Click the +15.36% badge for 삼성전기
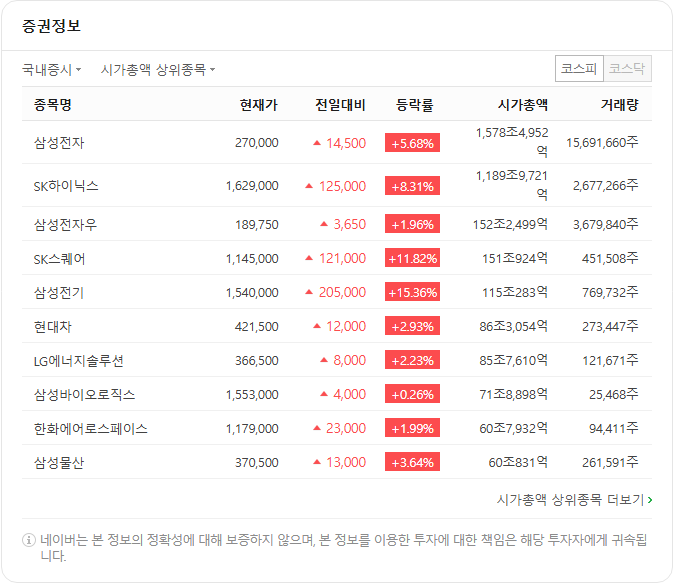 412,292
